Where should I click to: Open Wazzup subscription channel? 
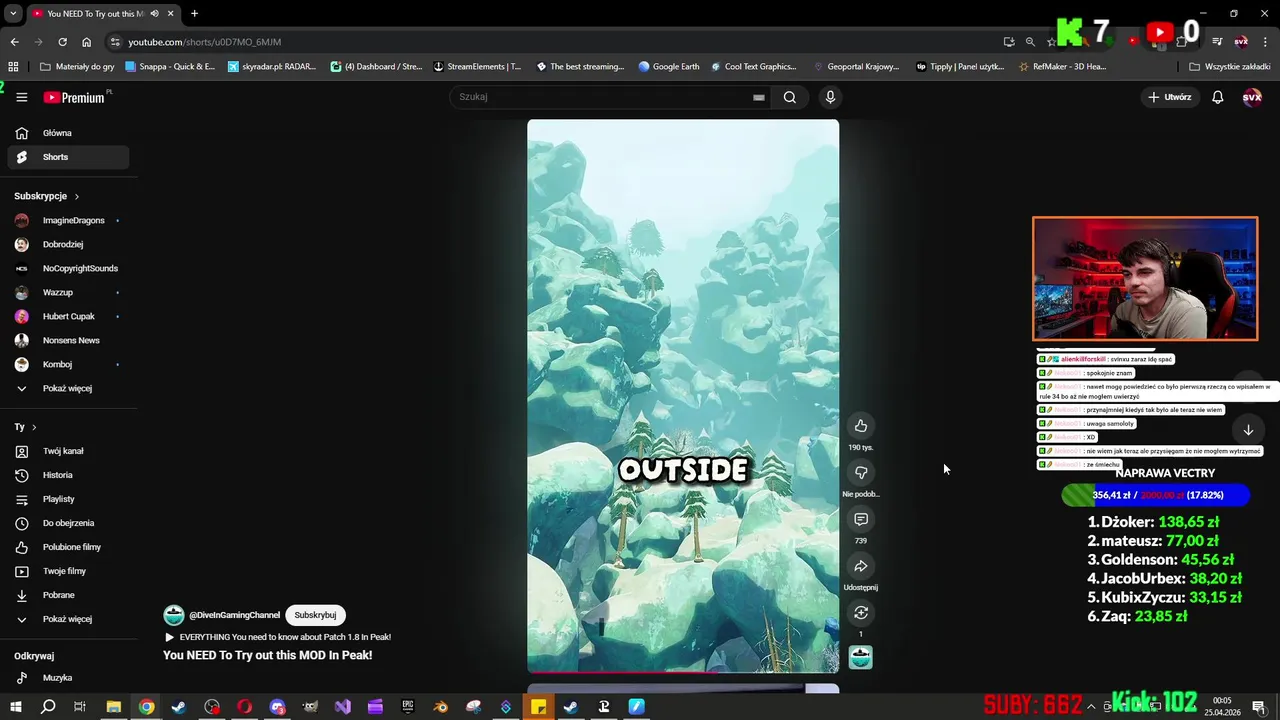(x=68, y=292)
